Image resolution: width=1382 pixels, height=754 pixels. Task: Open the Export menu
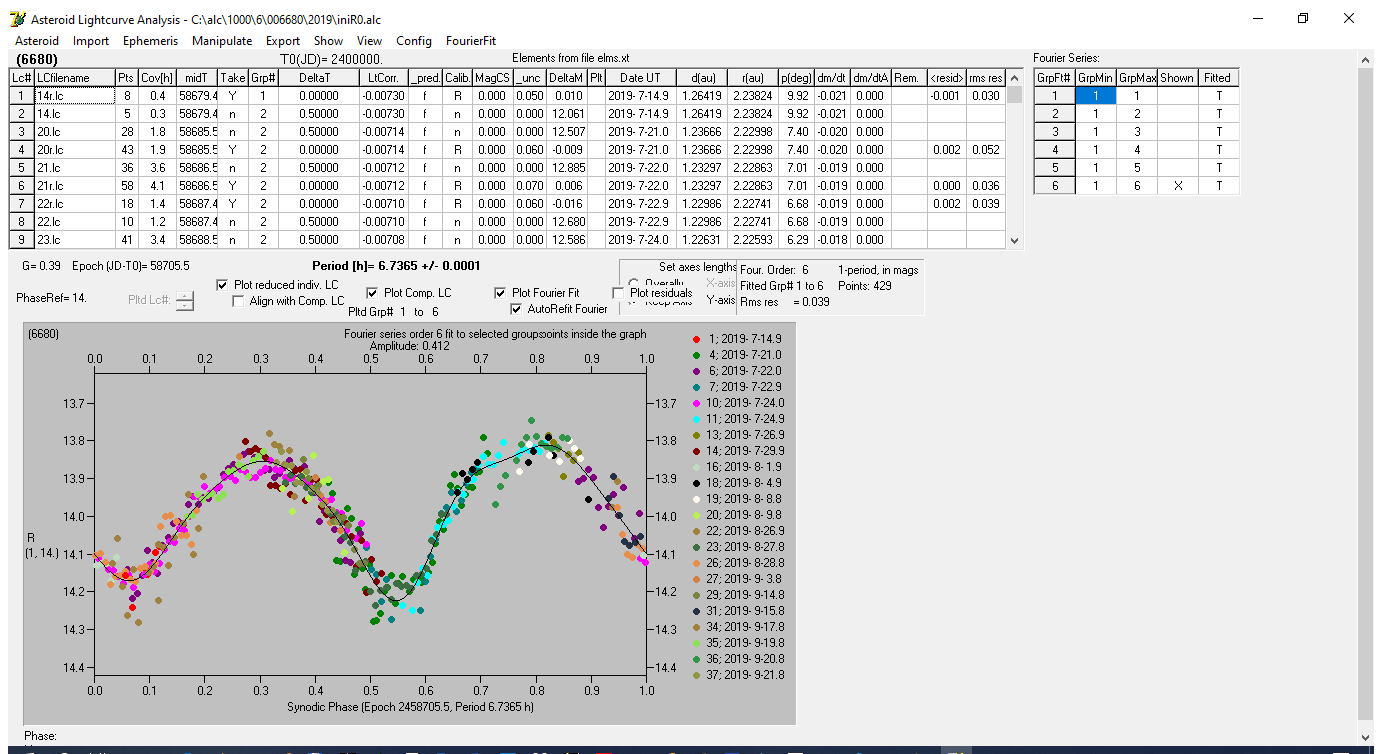(283, 41)
